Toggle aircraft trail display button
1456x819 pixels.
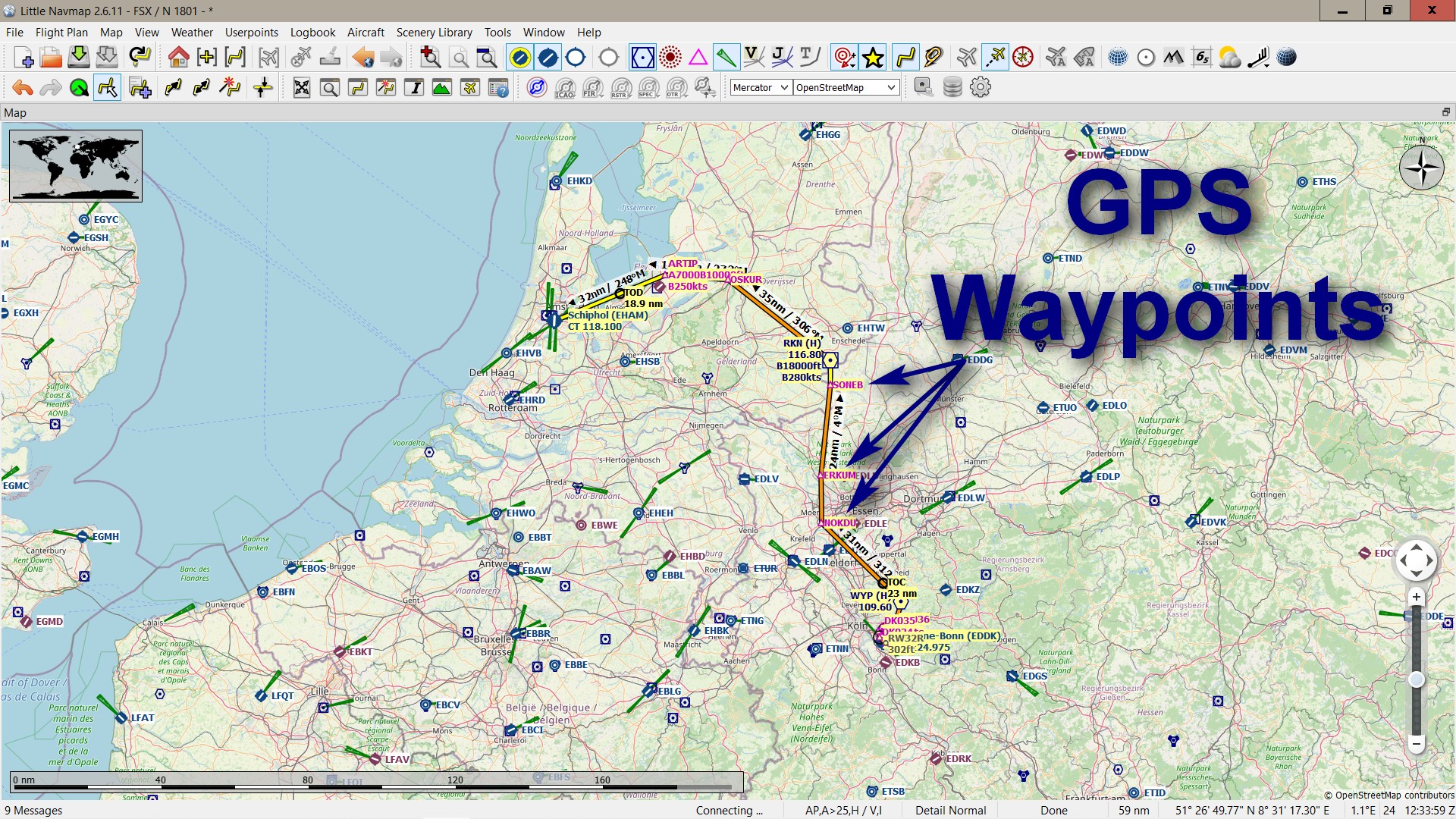(x=995, y=58)
